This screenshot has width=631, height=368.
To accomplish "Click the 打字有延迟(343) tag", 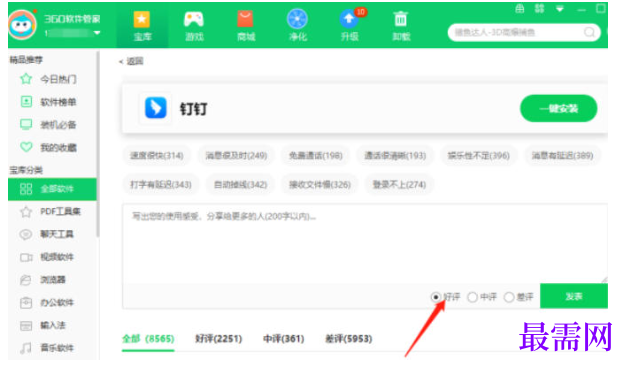I will point(161,184).
